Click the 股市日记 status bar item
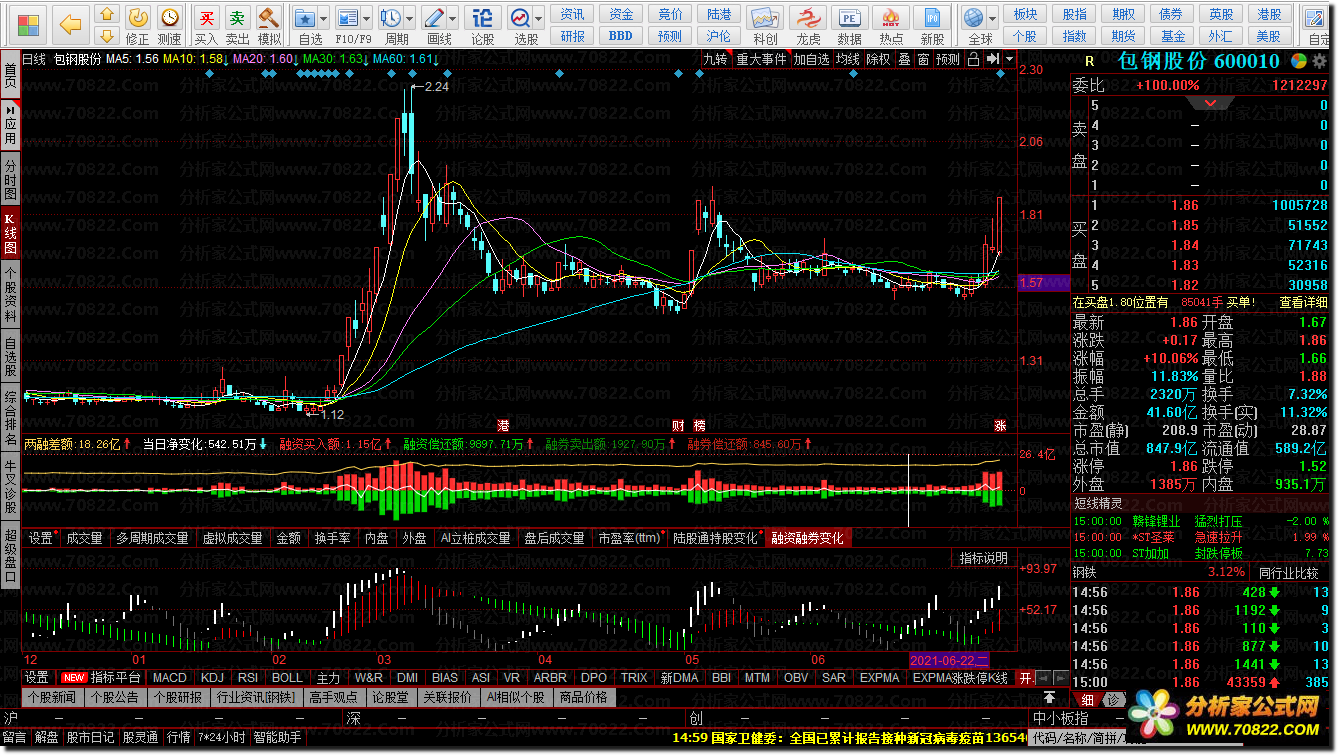This screenshot has height=755, width=1339. click(x=91, y=738)
